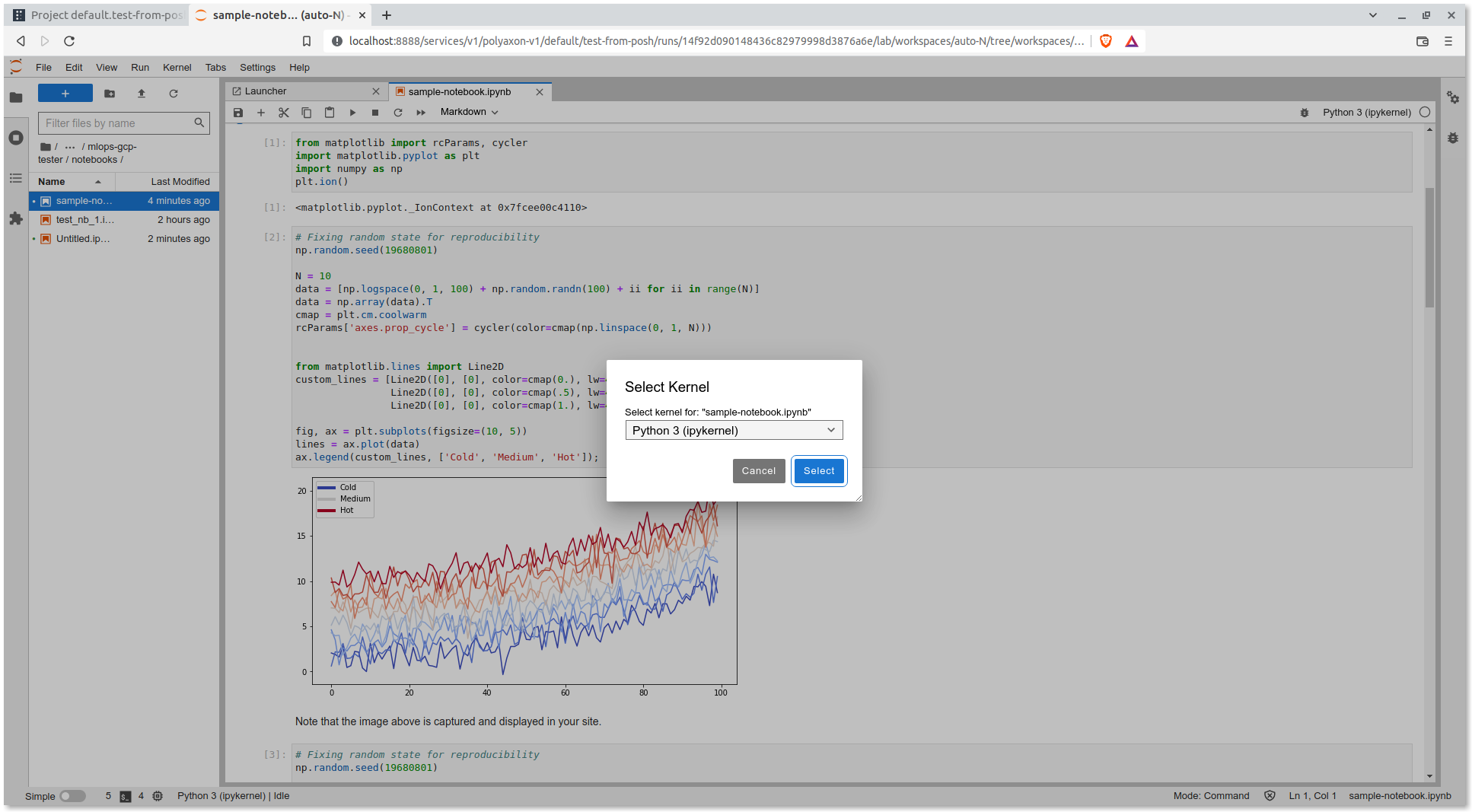Insert a cell below with the plus icon
The height and width of the screenshot is (812, 1472).
pyautogui.click(x=261, y=113)
